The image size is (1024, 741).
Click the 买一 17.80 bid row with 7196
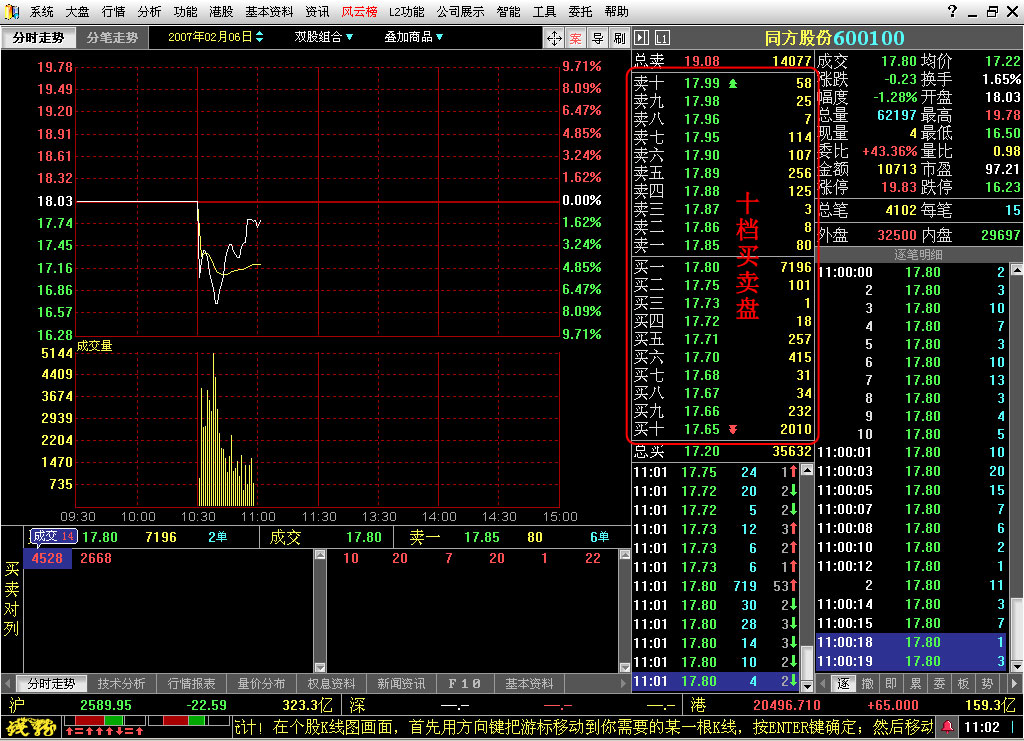tap(722, 267)
